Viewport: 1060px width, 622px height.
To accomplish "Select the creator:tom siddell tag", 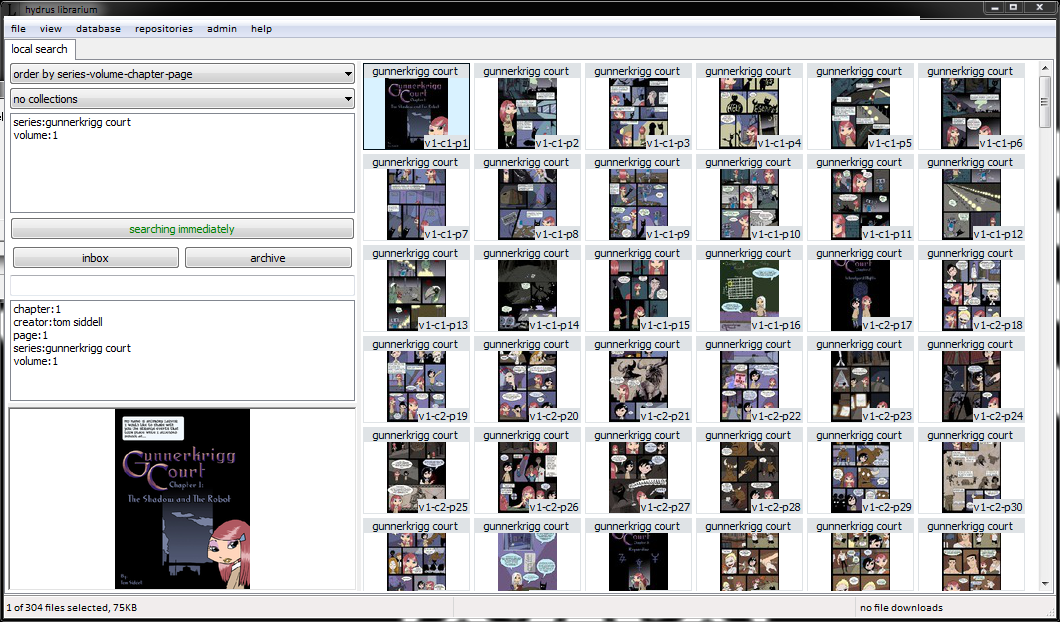I will click(58, 322).
